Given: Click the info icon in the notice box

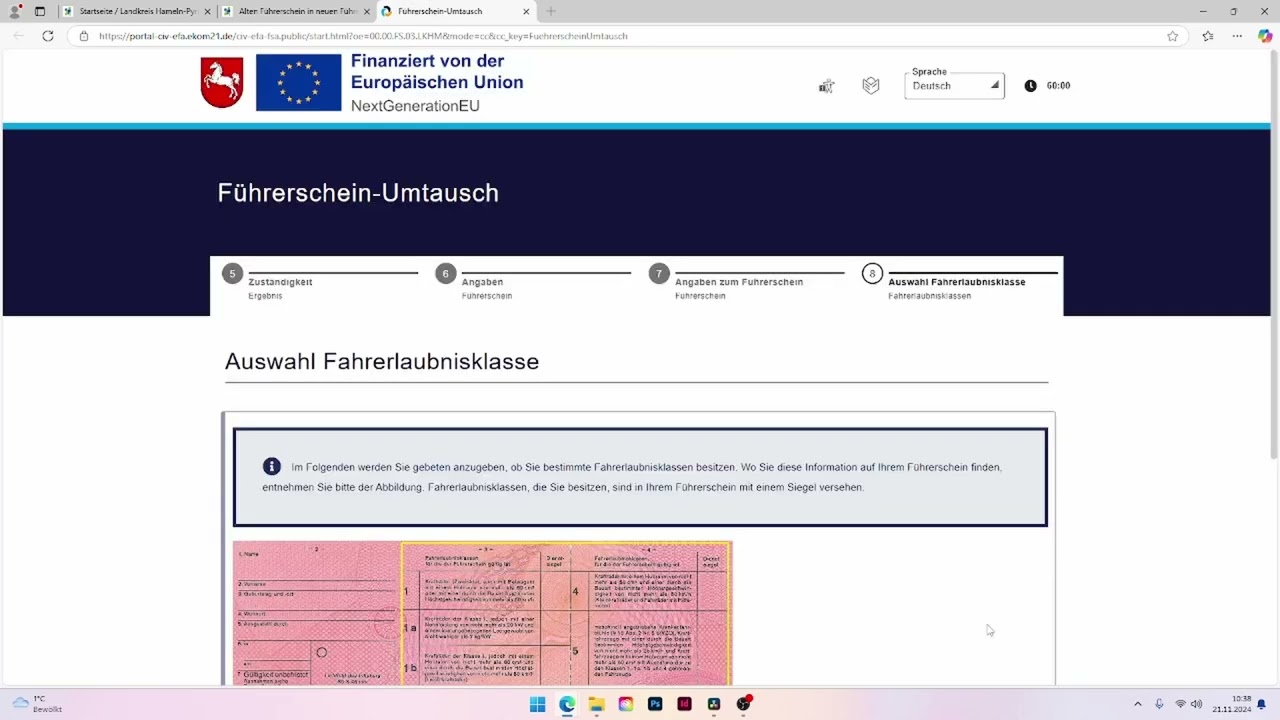Looking at the screenshot, I should (271, 467).
